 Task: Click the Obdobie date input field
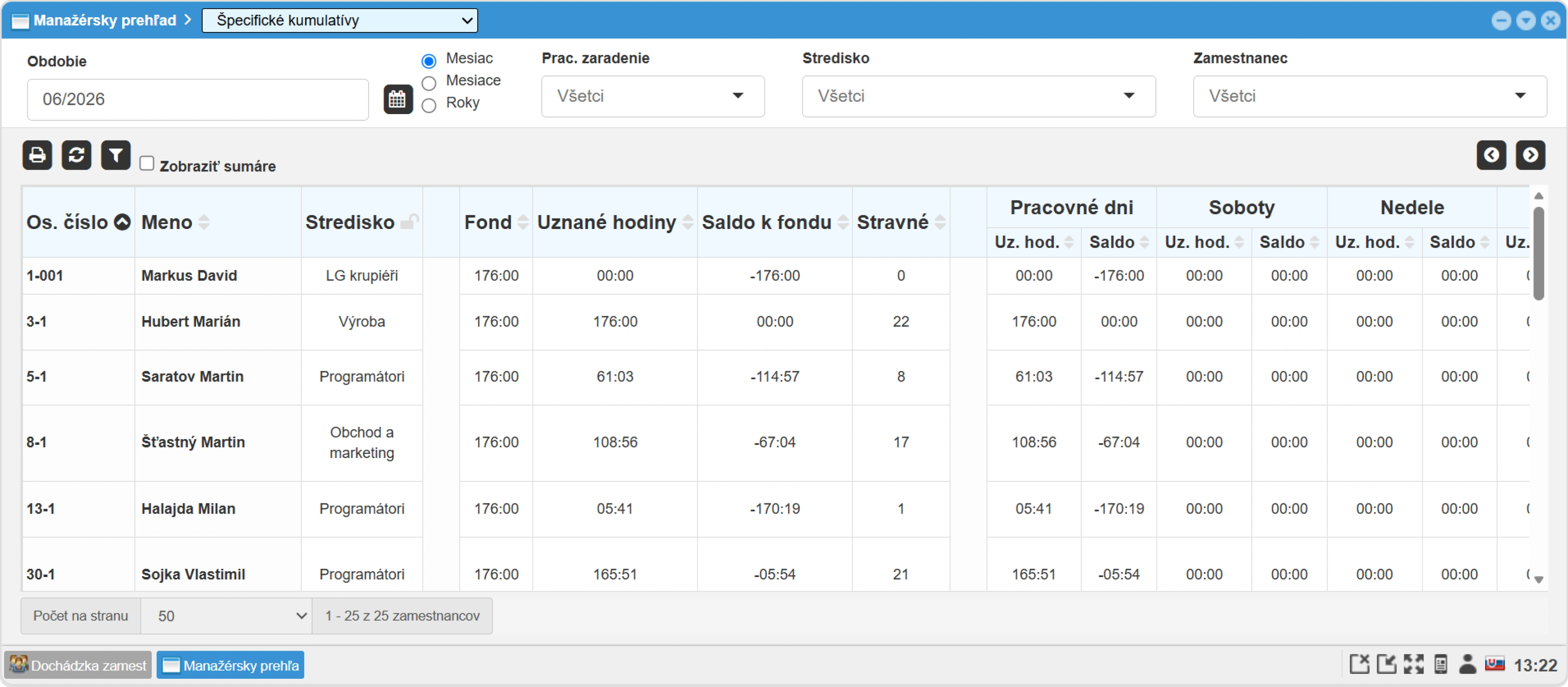coord(198,99)
